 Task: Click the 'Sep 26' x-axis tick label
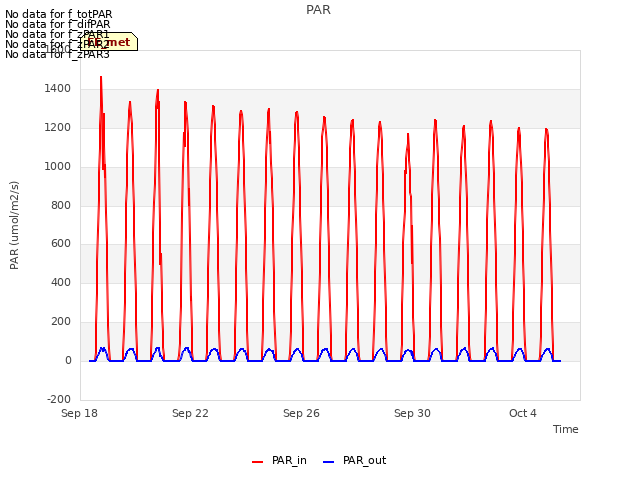click(x=302, y=413)
